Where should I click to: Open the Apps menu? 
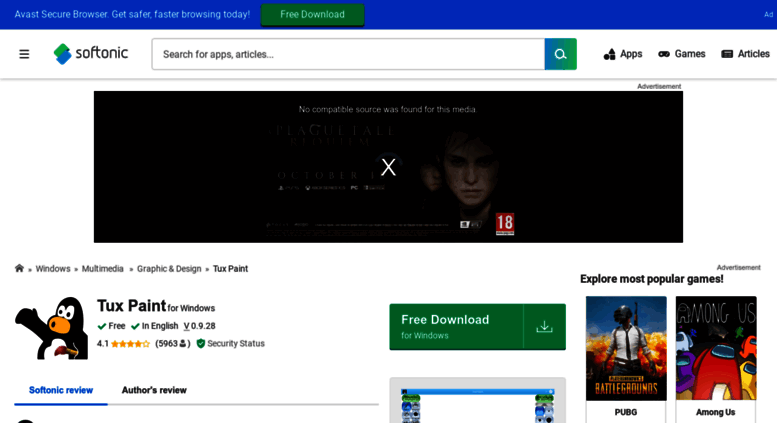623,54
